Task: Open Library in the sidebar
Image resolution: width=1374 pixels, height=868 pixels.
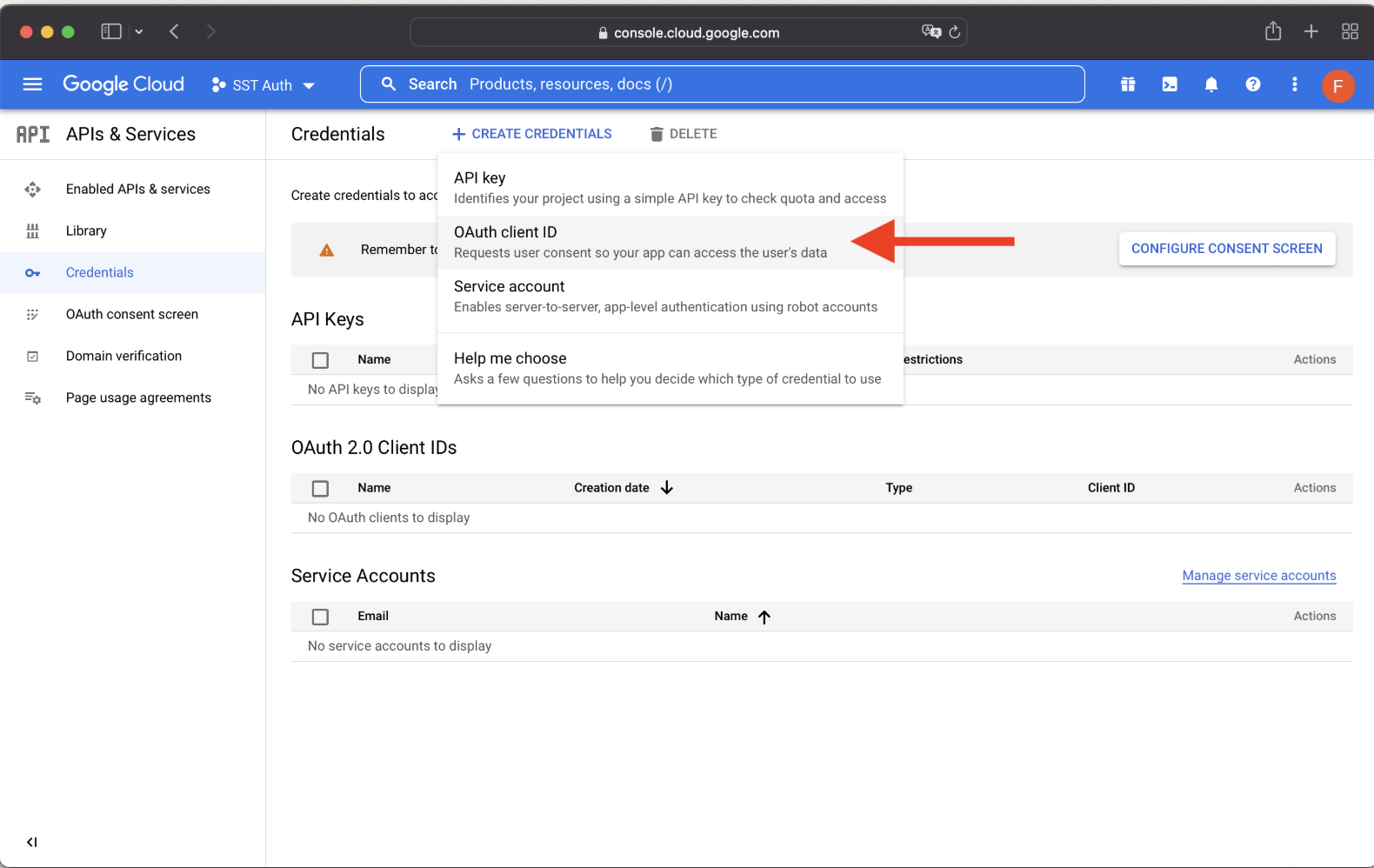Action: click(x=132, y=230)
